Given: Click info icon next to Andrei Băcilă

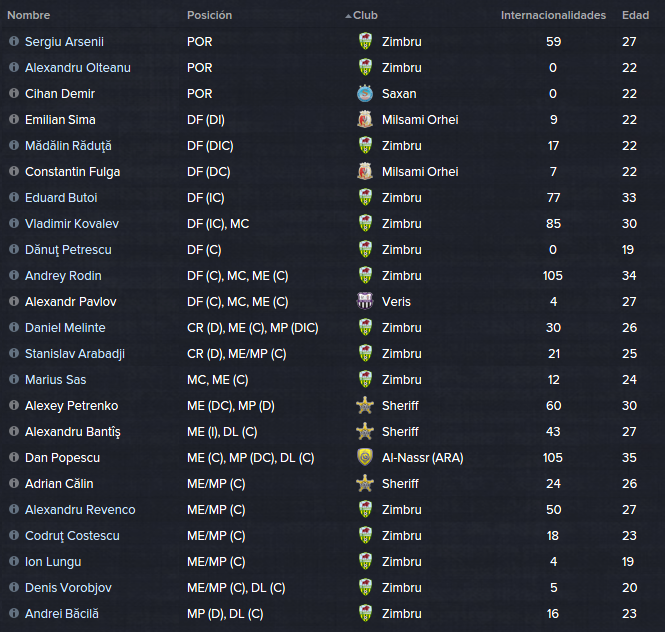Looking at the screenshot, I should 14,613.
